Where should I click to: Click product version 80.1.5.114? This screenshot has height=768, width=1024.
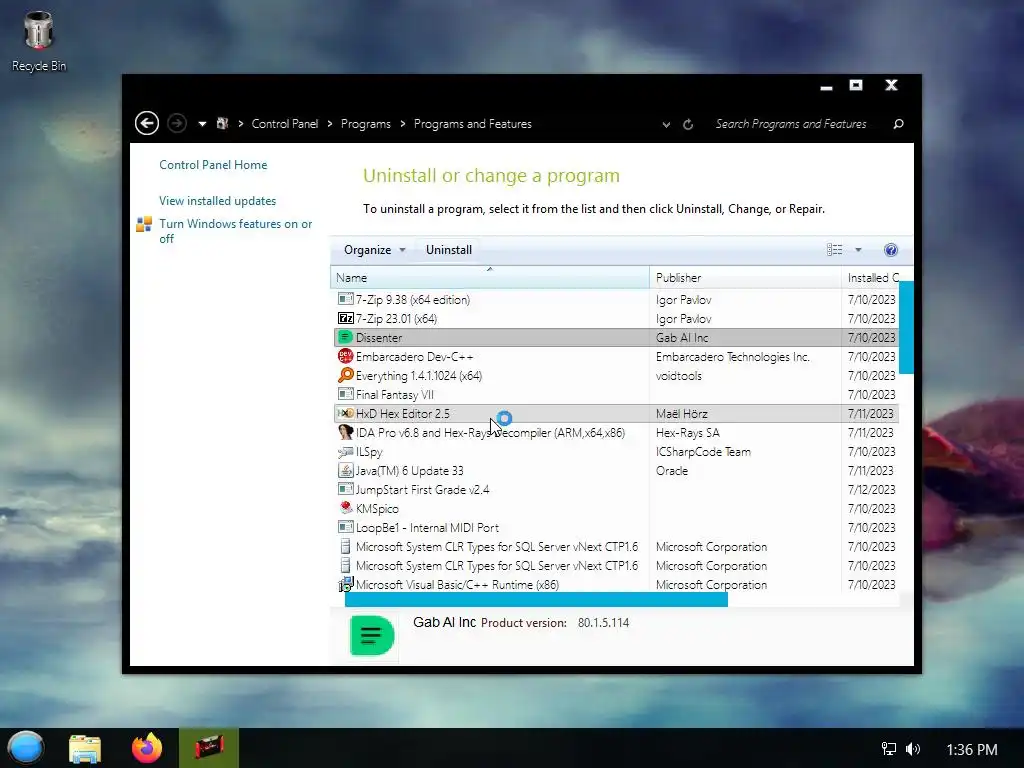pyautogui.click(x=603, y=622)
